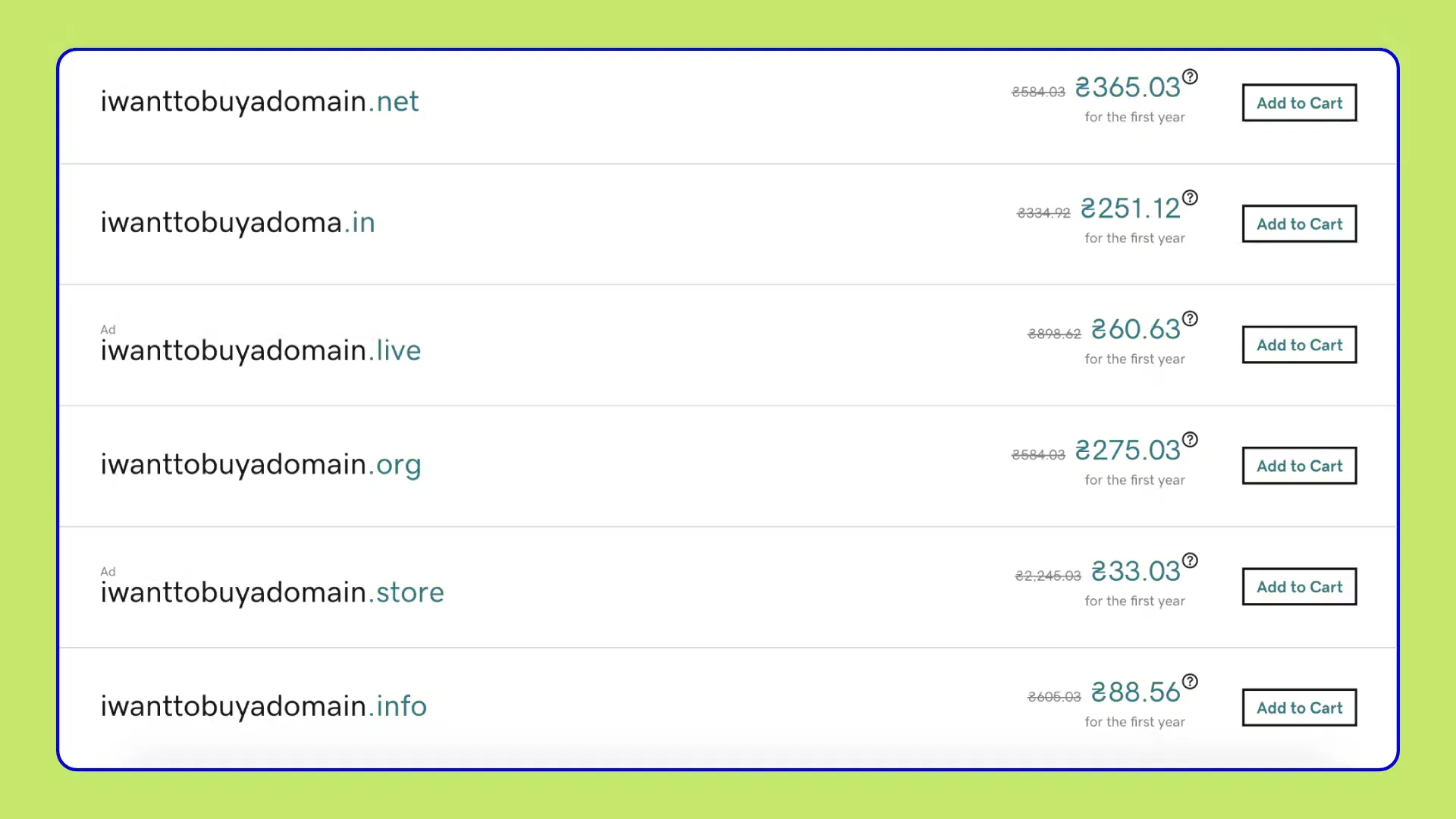This screenshot has width=1456, height=819.
Task: Add iwanttobuyadomain.info to cart
Action: click(x=1298, y=708)
